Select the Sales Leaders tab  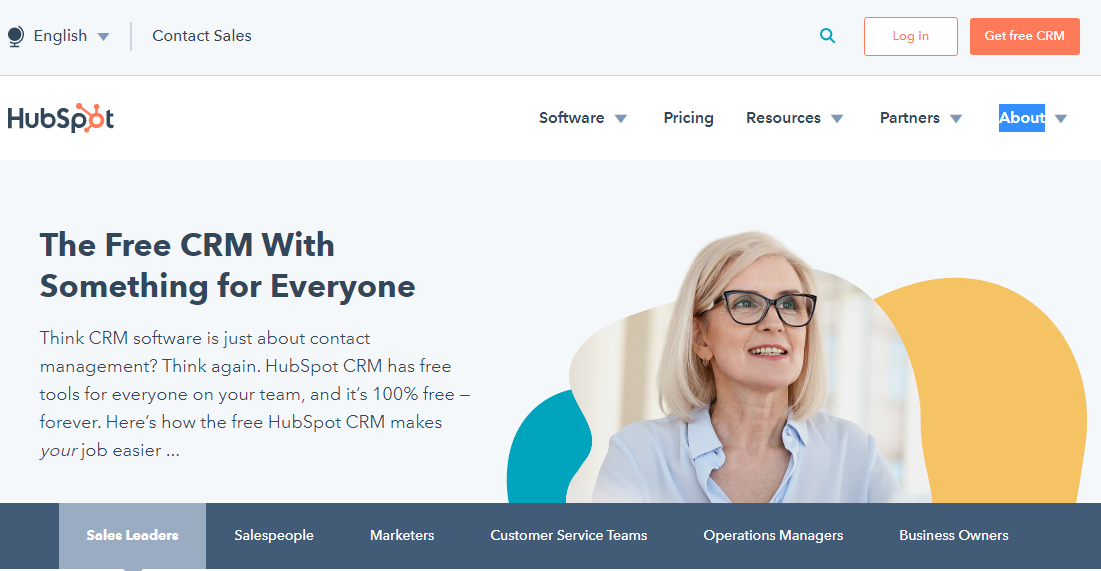pos(132,535)
